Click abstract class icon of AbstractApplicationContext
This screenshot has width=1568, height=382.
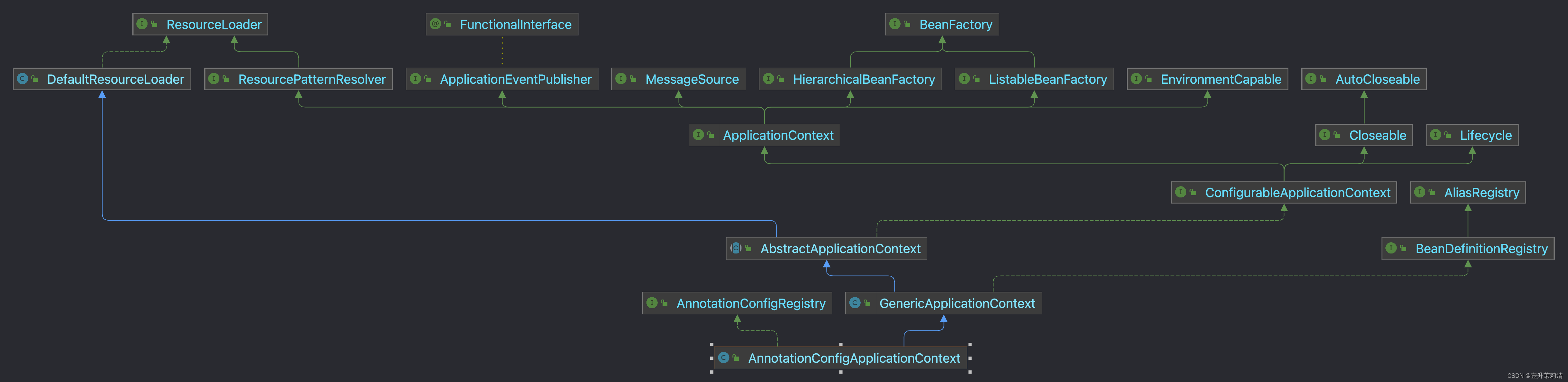(x=736, y=248)
